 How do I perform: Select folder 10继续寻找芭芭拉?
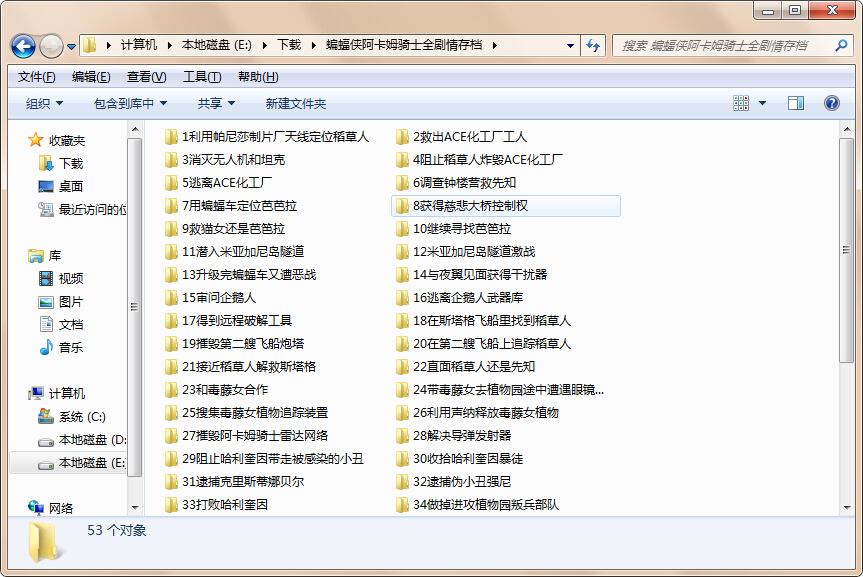click(453, 229)
